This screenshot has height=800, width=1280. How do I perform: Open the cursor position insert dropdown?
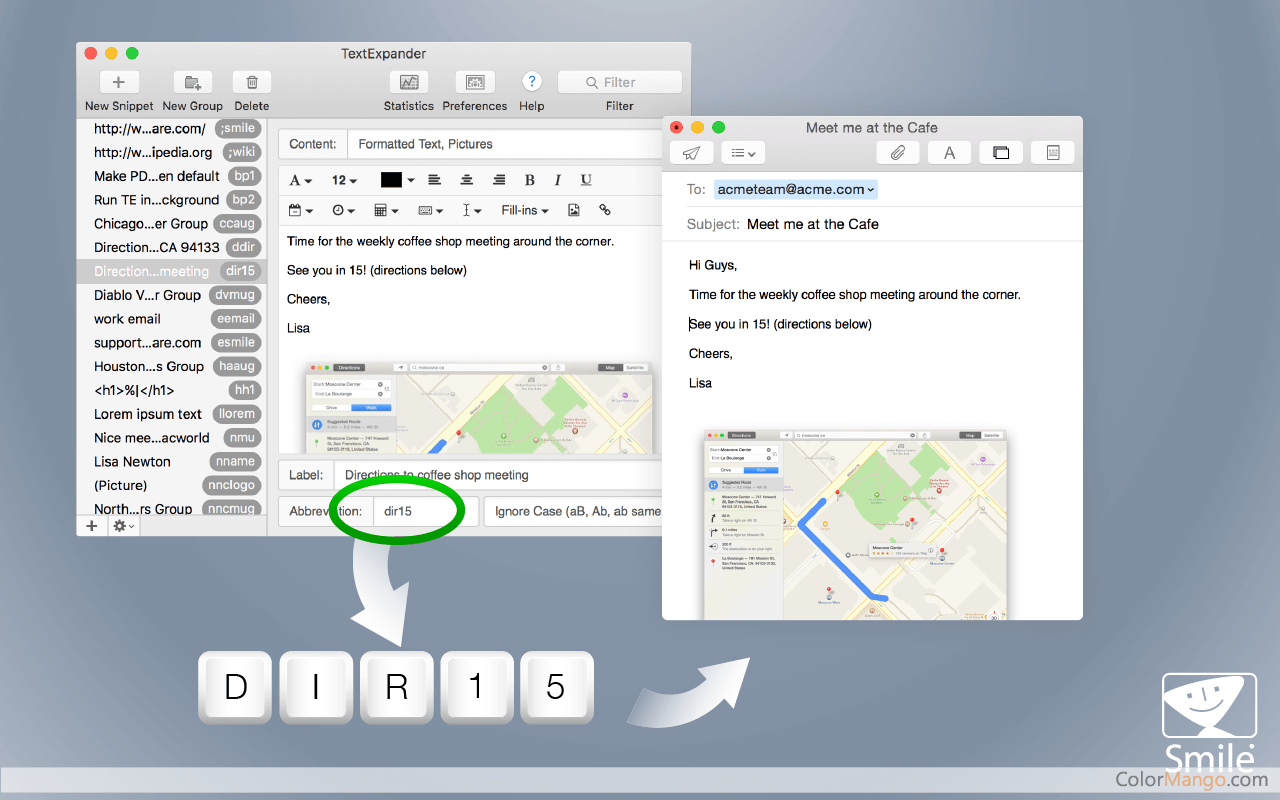coord(472,210)
